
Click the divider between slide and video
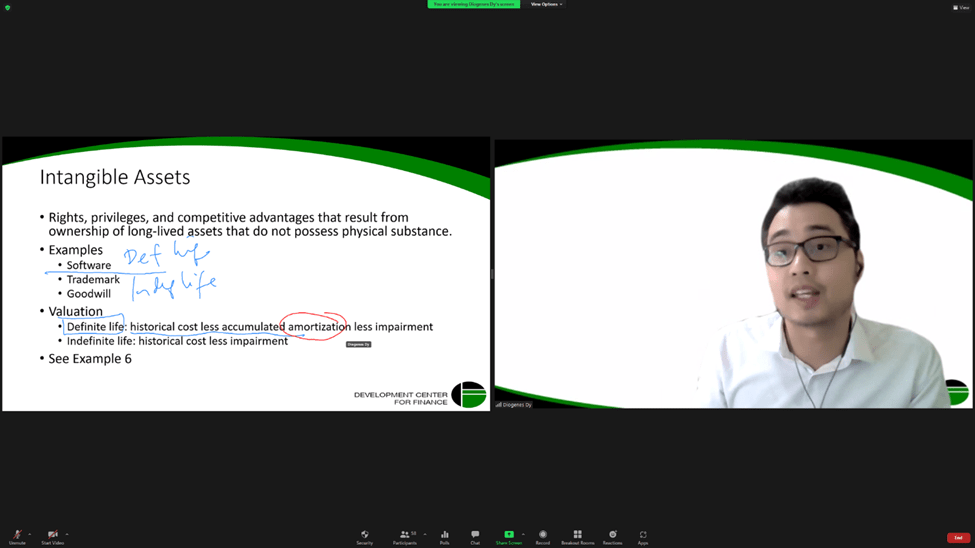coord(492,273)
